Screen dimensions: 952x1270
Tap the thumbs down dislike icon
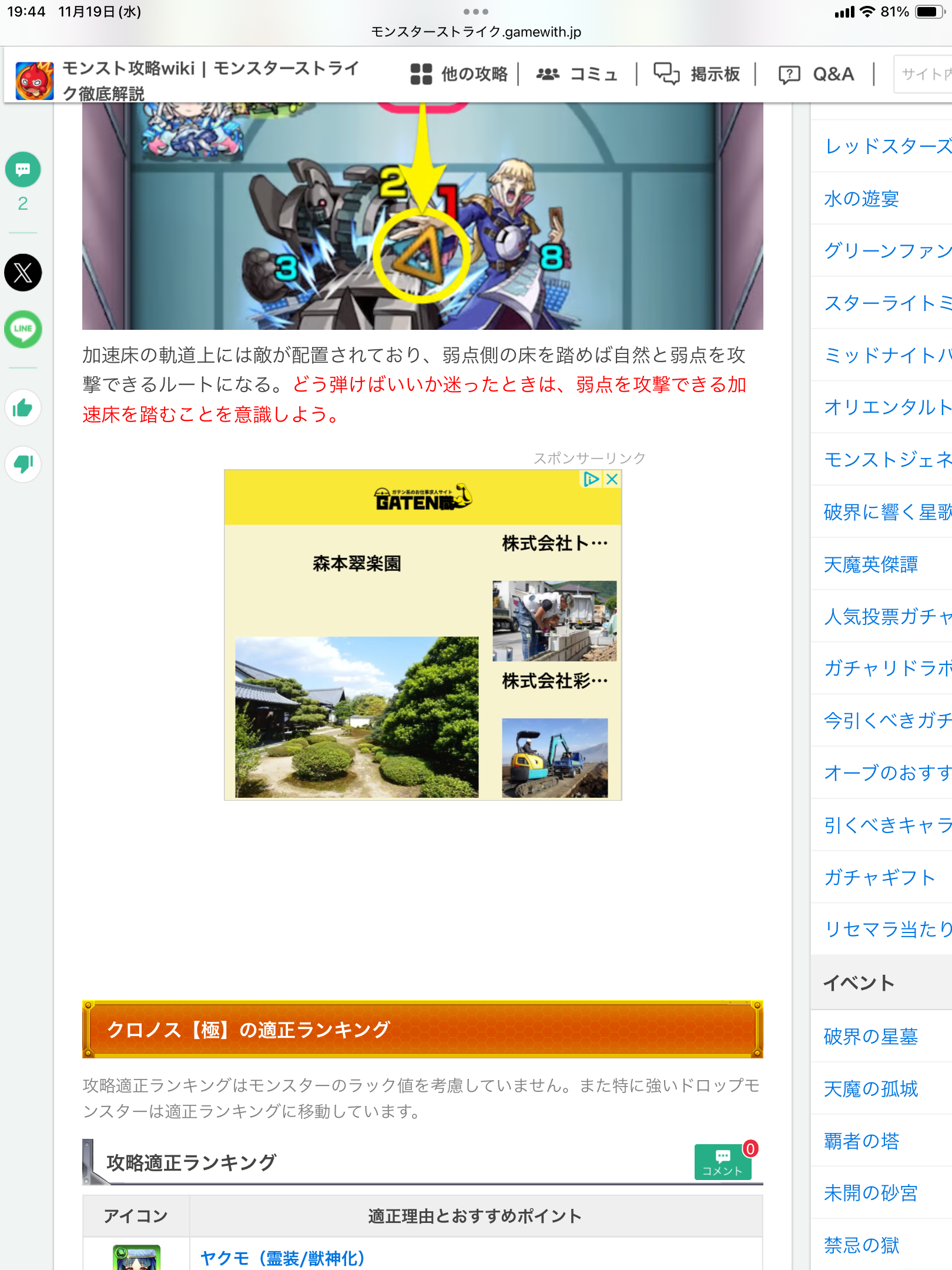click(x=23, y=464)
